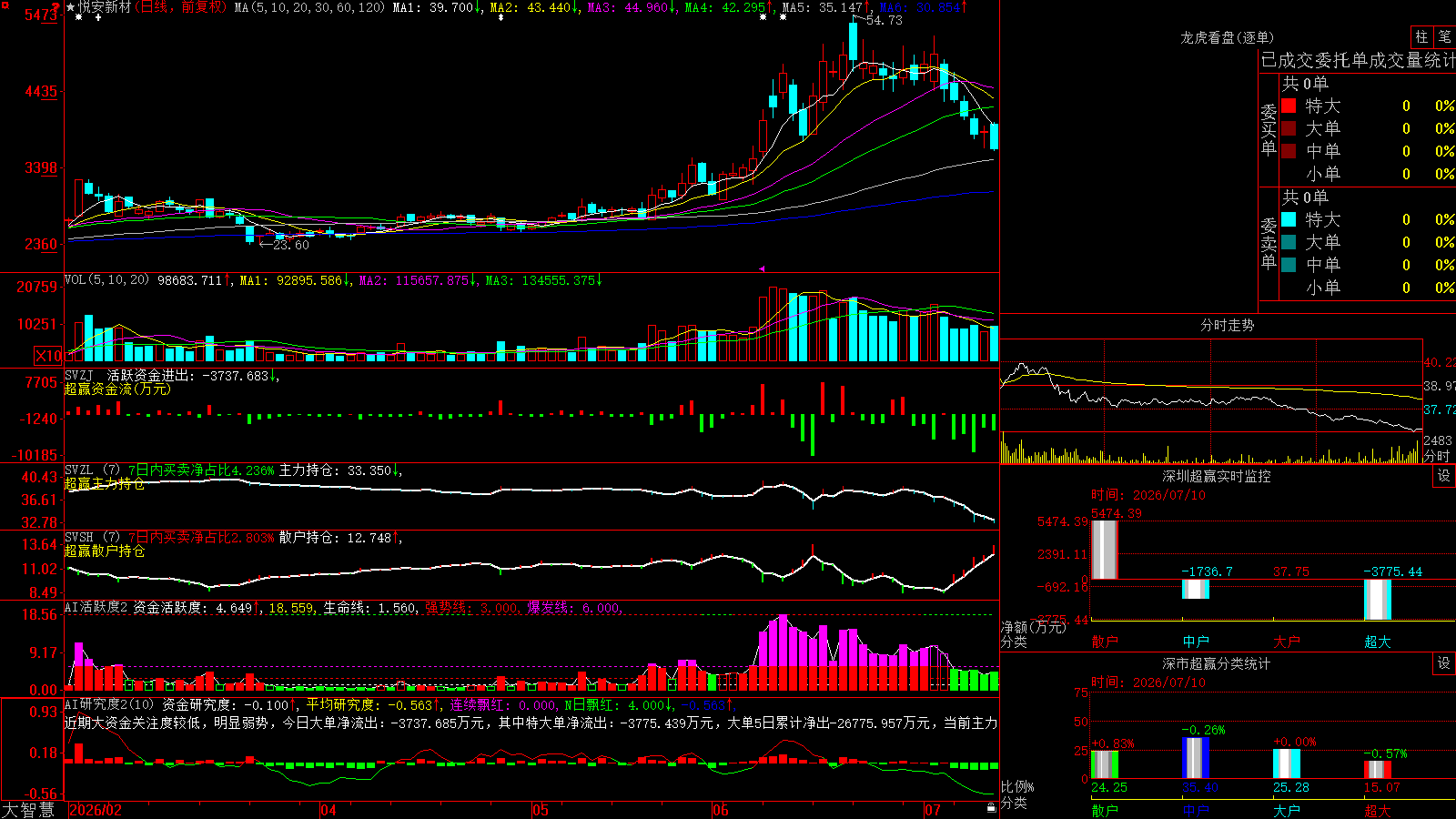Click the 超赢散户持仓 label
Image resolution: width=1456 pixels, height=819 pixels.
(x=105, y=551)
